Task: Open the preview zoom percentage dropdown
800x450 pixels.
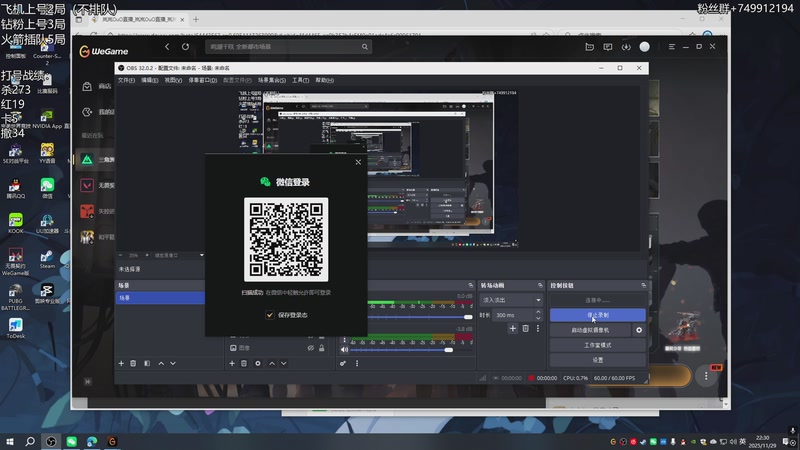Action: point(202,255)
